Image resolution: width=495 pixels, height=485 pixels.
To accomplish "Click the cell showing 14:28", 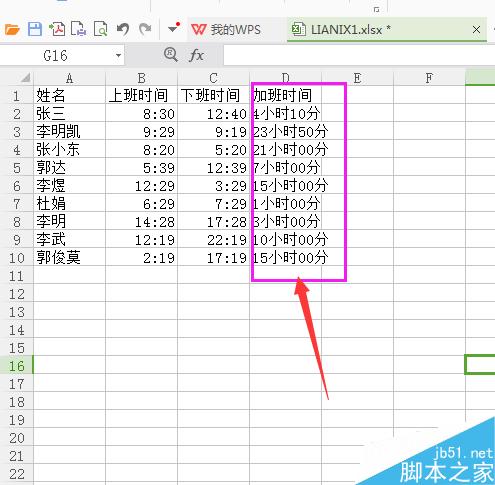I will click(142, 221).
